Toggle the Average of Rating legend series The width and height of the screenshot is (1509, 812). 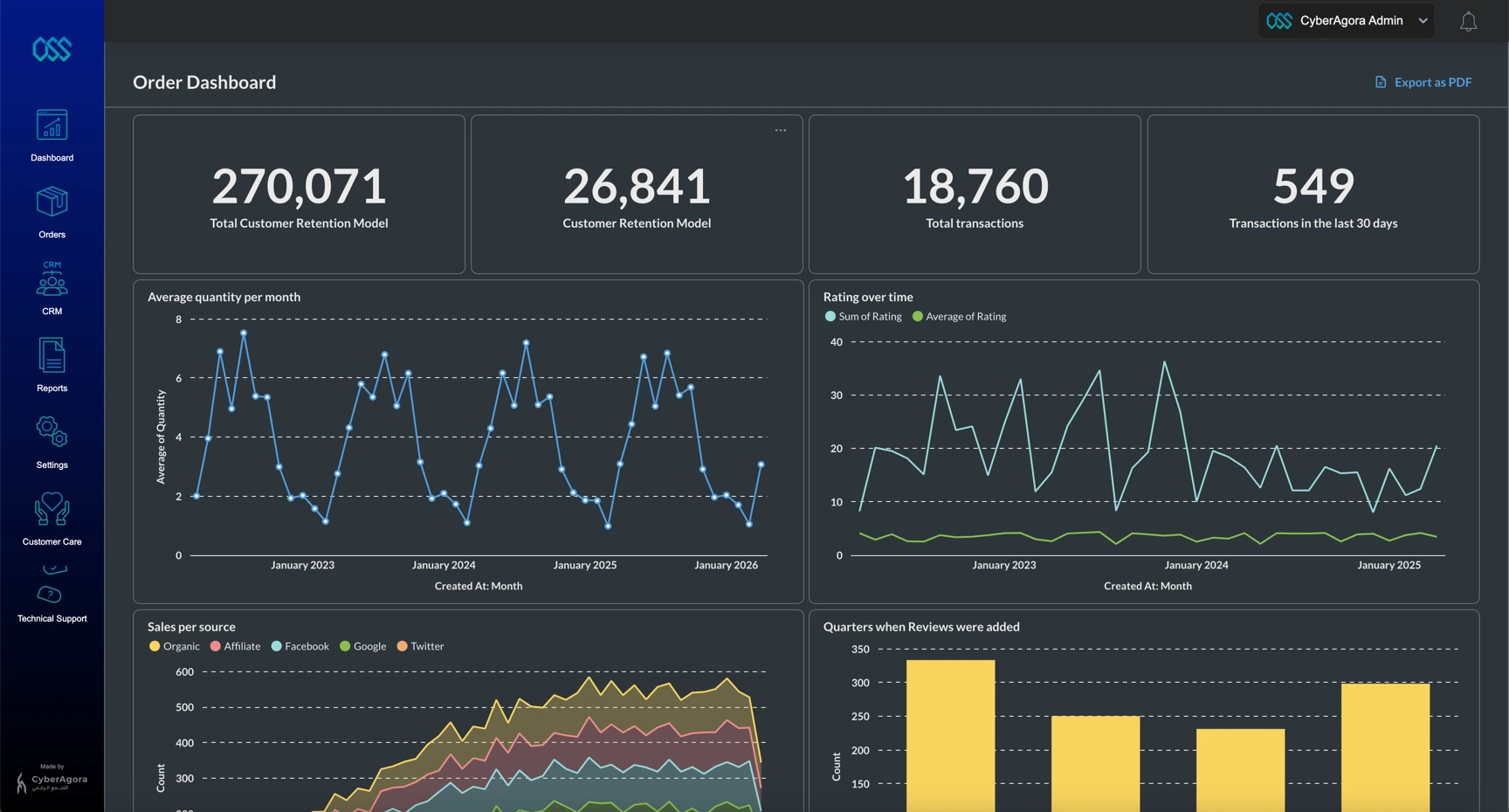[959, 316]
